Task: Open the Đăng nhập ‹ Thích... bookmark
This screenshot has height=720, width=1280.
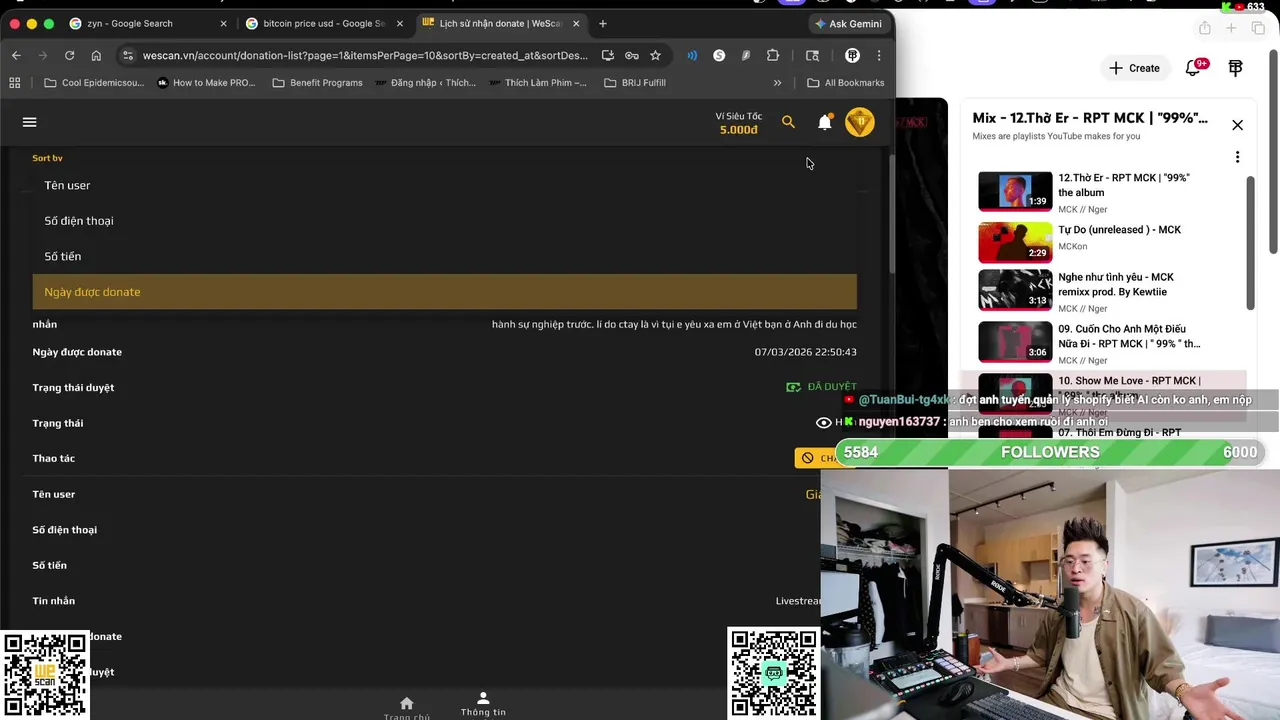Action: [425, 83]
